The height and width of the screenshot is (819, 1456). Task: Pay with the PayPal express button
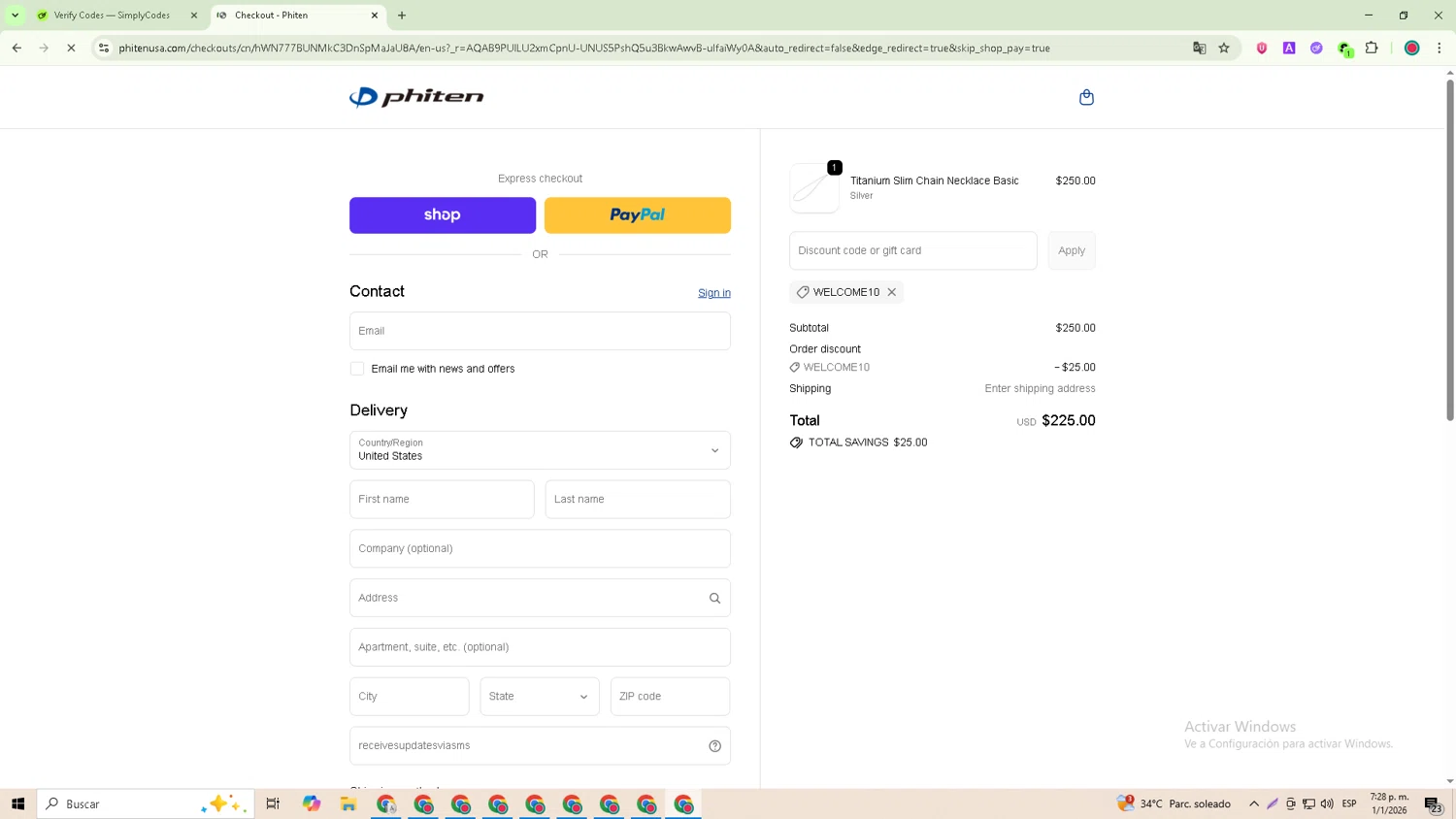tap(638, 215)
